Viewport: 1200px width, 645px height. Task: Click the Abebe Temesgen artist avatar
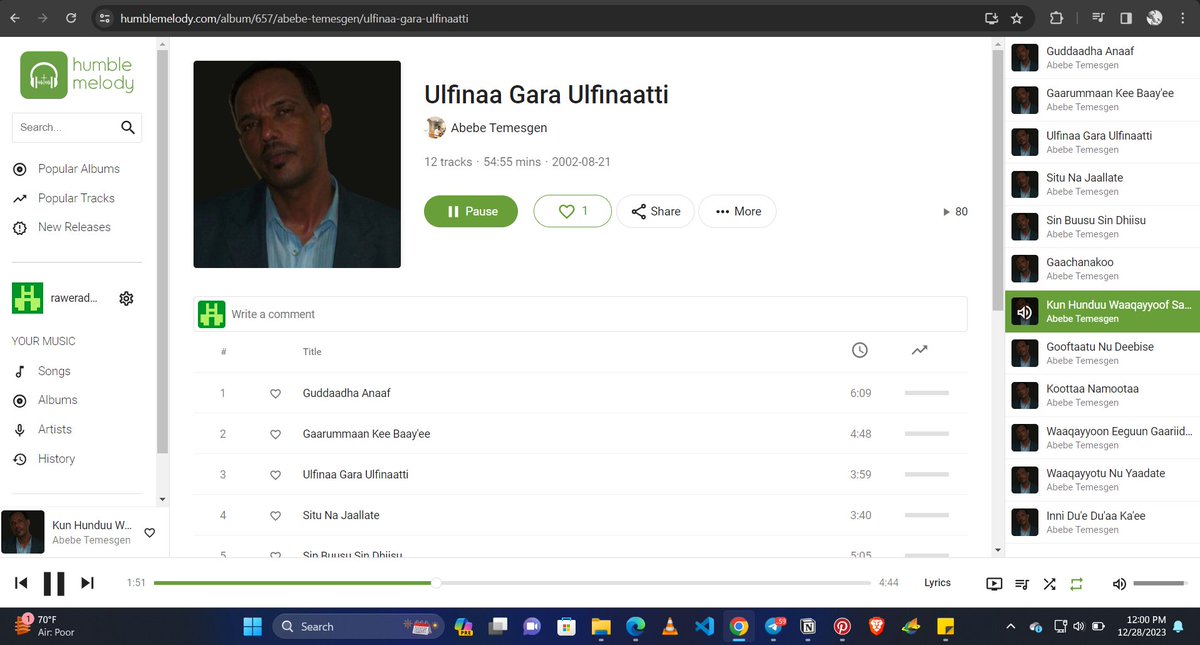coord(435,127)
